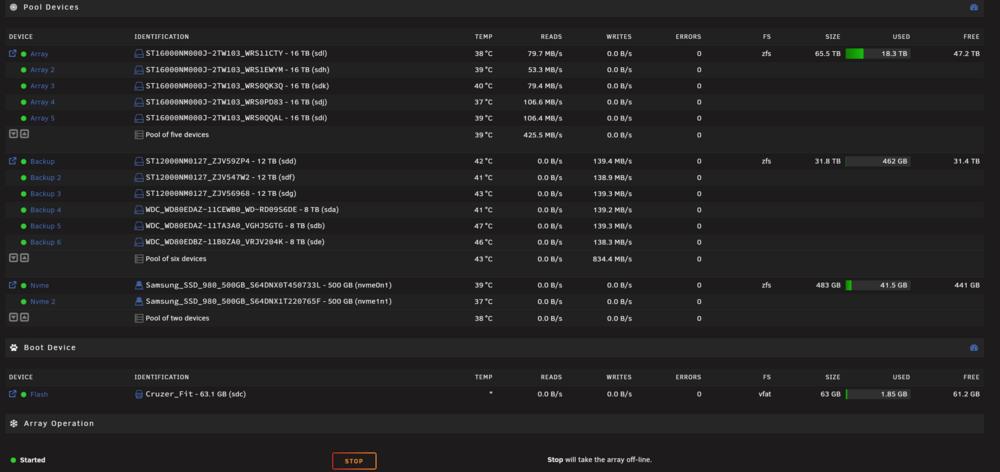Click the green status dot beside Backup
The image size is (1000, 472).
24,162
